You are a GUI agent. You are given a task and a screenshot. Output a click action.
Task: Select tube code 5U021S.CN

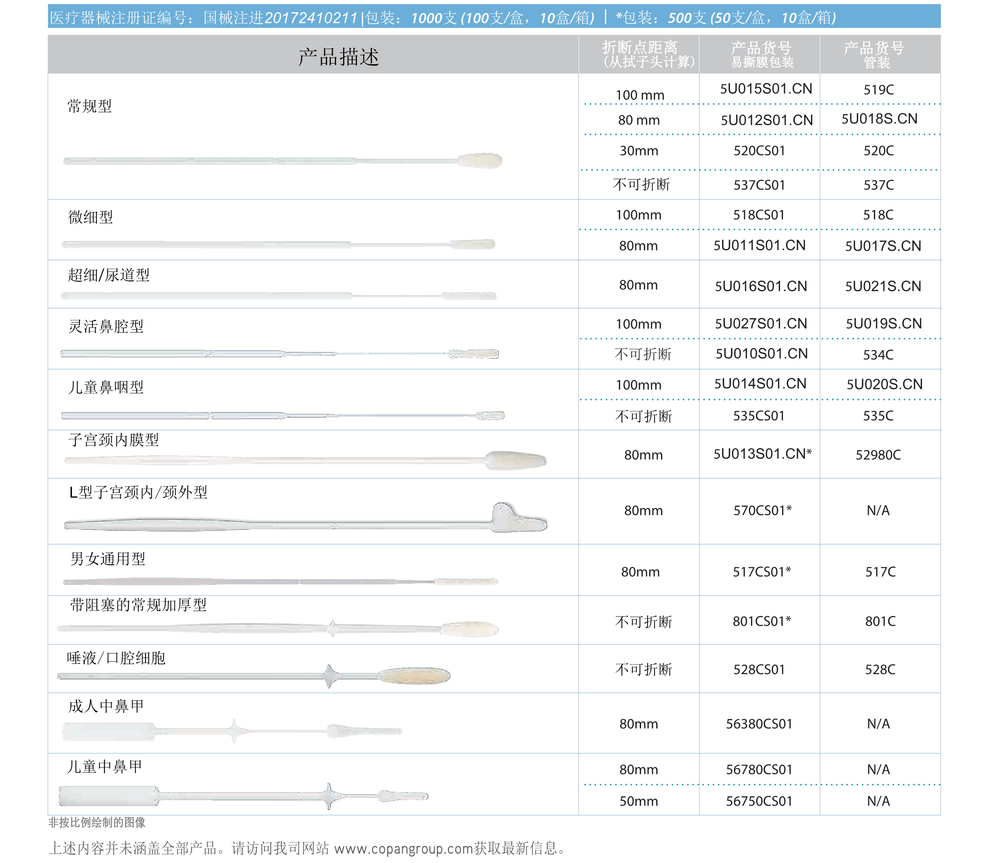pyautogui.click(x=883, y=286)
